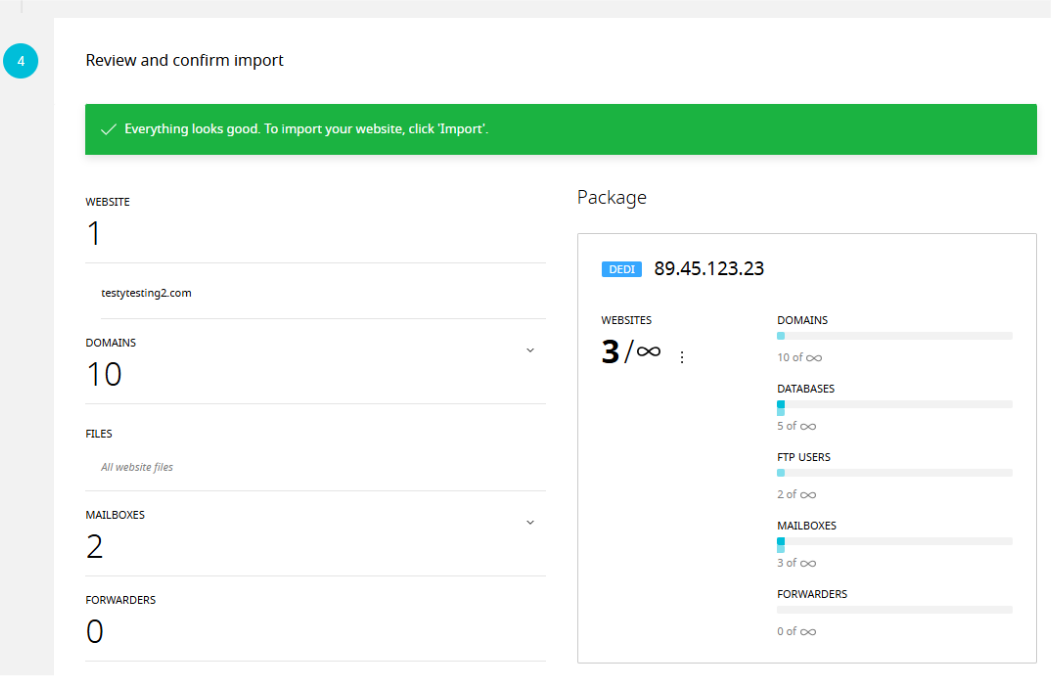Click the Domains count 10
This screenshot has height=676, width=1053.
pyautogui.click(x=104, y=375)
